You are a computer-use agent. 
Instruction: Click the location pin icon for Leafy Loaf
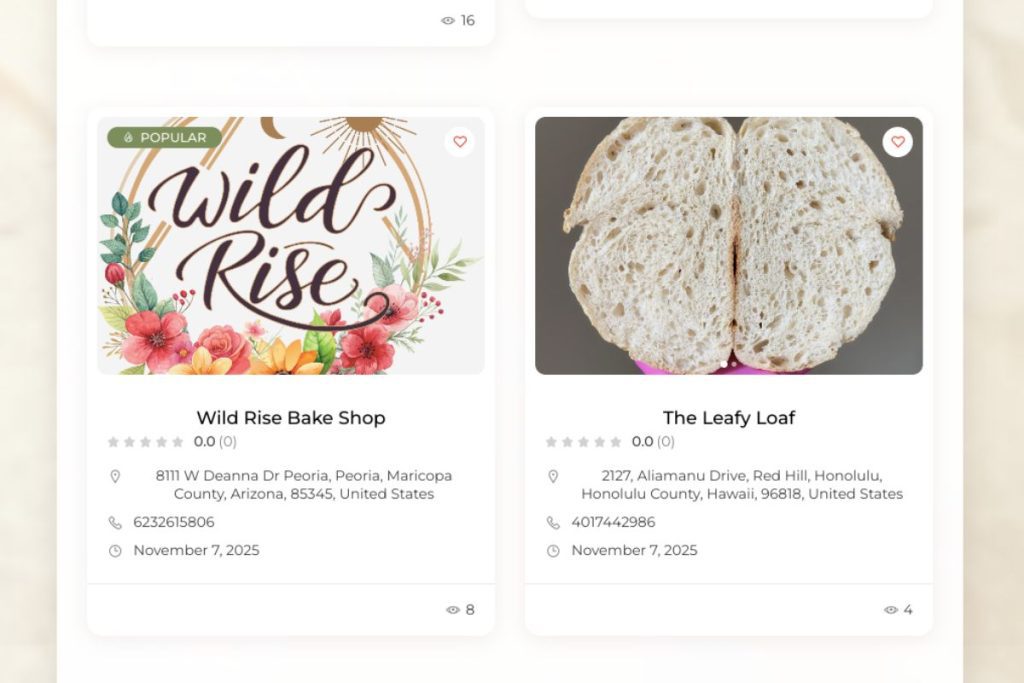553,477
